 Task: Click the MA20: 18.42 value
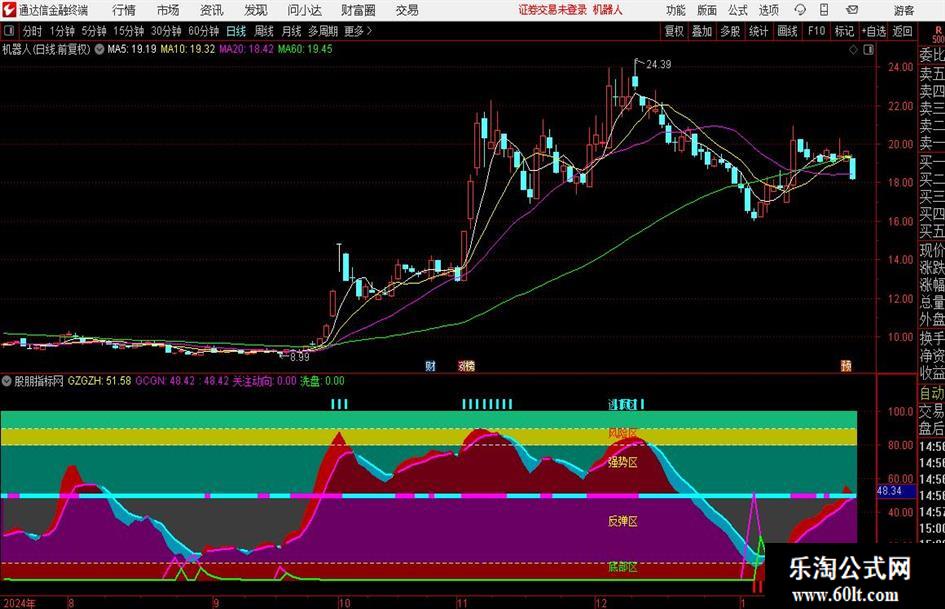(246, 49)
